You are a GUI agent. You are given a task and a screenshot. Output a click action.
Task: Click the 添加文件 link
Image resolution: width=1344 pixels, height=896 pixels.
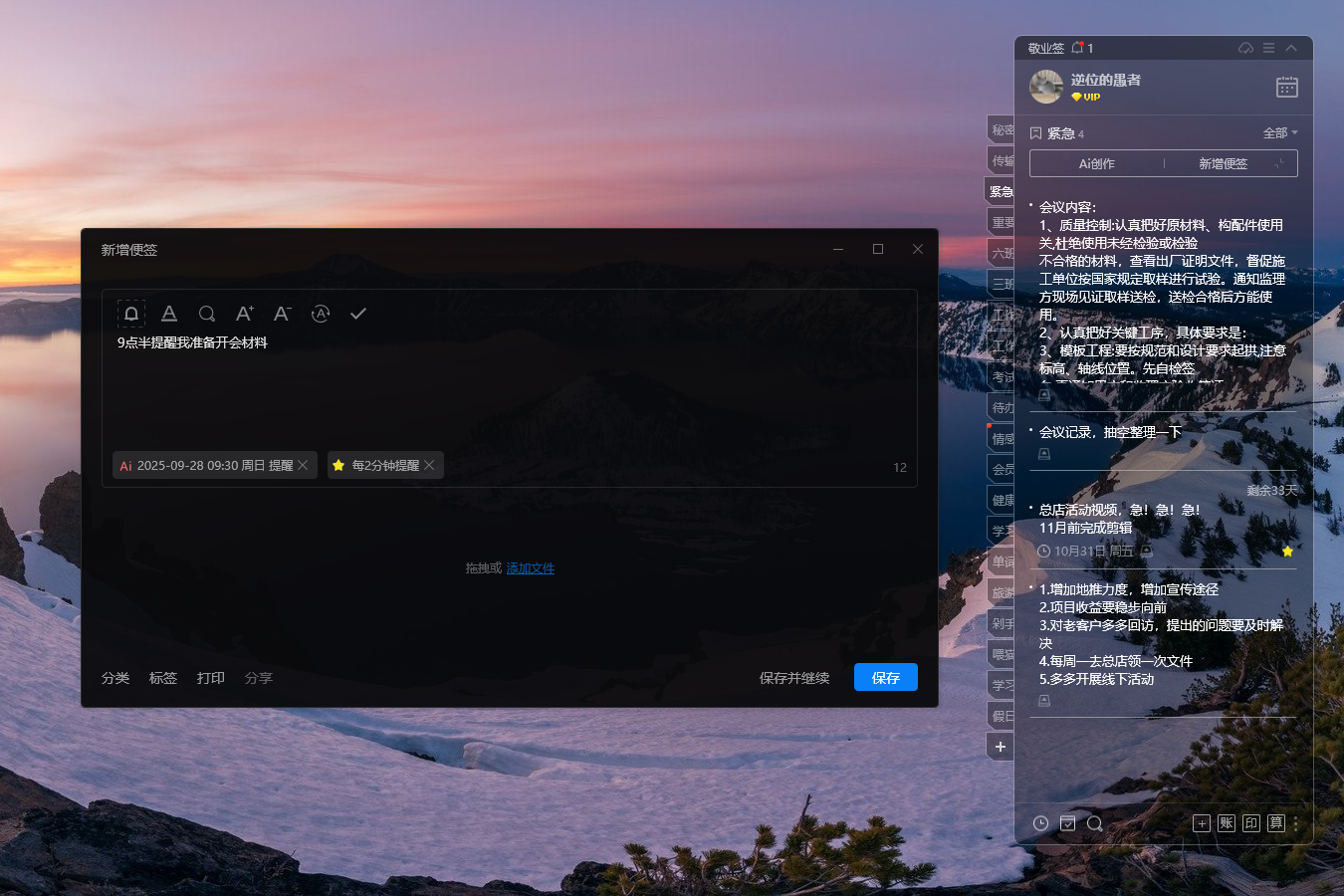(531, 568)
